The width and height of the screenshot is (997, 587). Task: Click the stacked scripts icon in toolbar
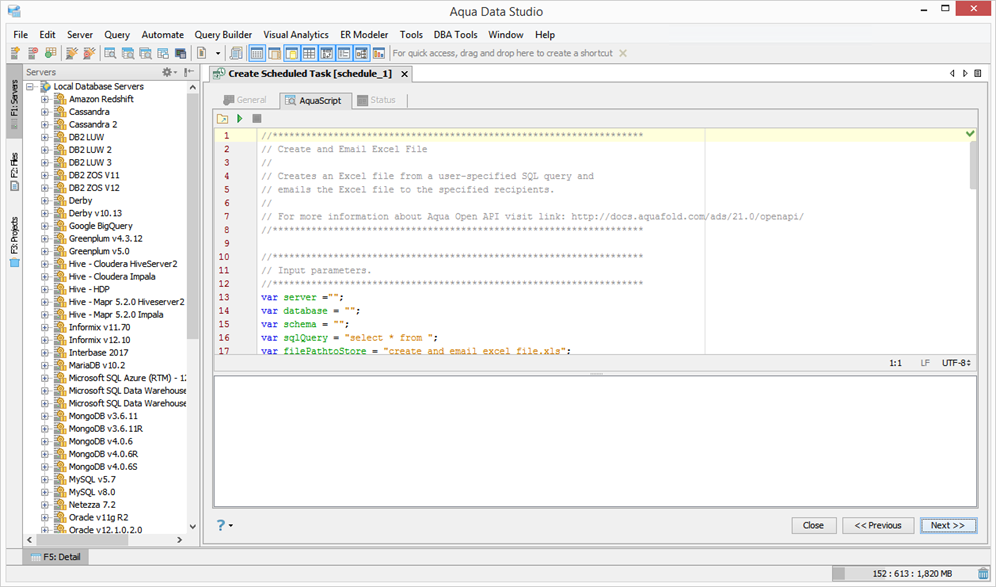coord(236,53)
